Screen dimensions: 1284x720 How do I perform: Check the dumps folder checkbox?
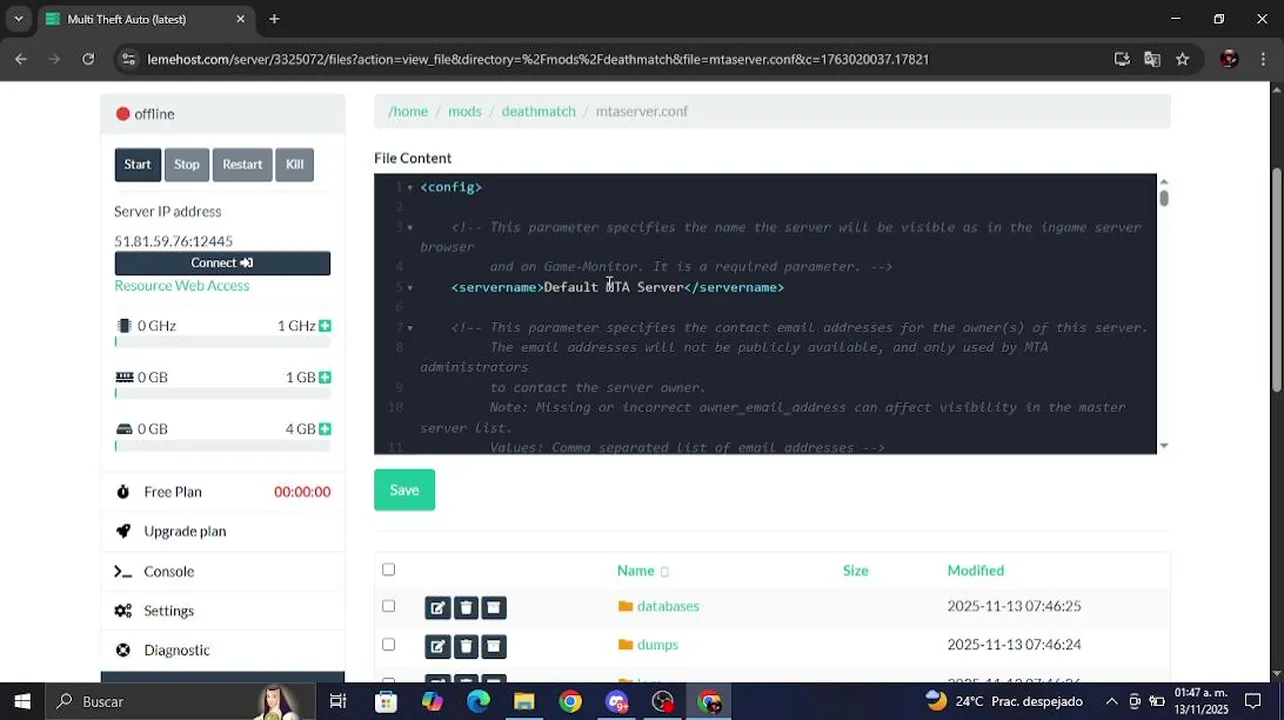[x=388, y=644]
